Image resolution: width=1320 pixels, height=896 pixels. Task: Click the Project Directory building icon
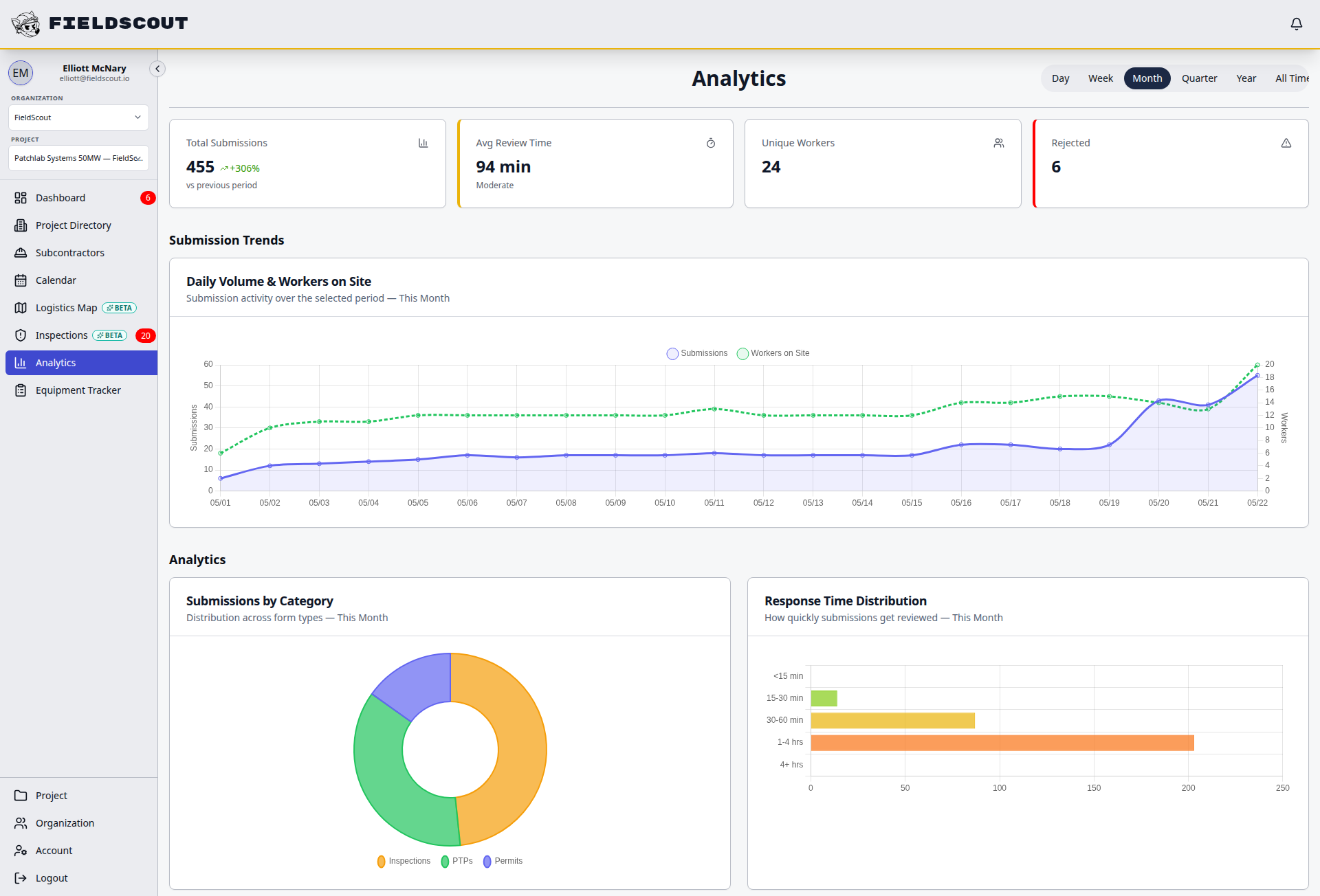pyautogui.click(x=21, y=225)
